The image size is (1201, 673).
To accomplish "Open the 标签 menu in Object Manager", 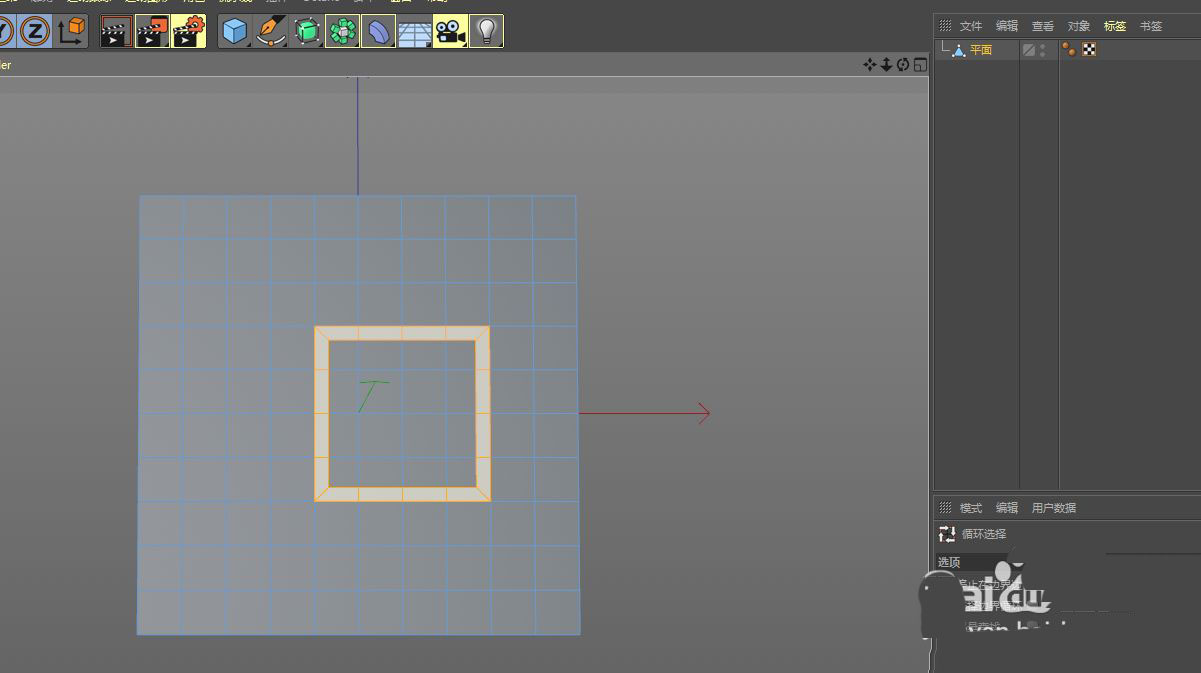I will point(1115,26).
